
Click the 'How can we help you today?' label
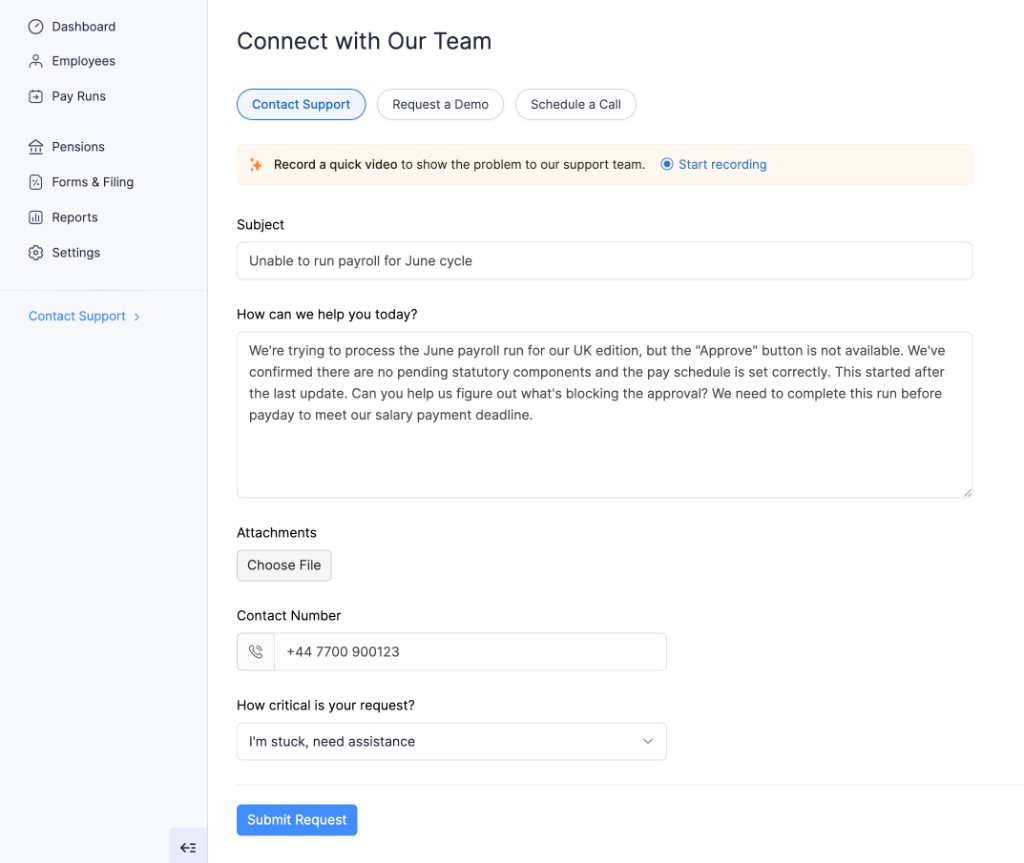[x=327, y=314]
